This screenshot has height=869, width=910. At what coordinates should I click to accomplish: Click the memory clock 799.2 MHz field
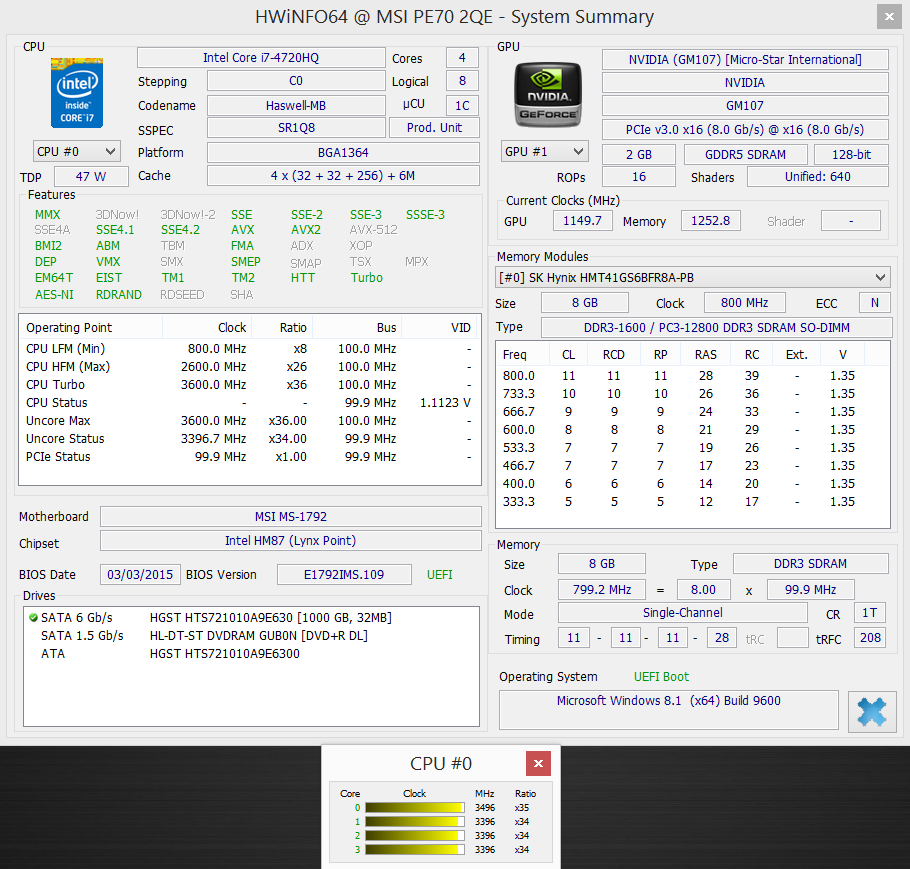pos(602,589)
